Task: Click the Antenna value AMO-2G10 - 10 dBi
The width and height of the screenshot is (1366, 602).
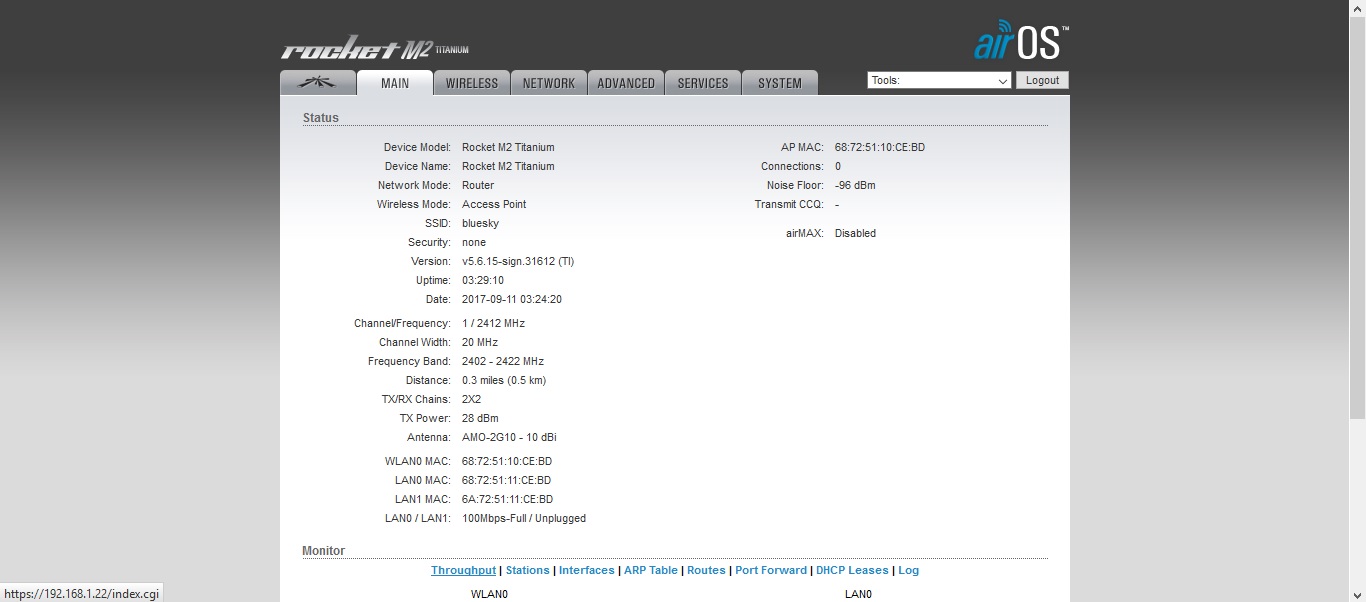Action: [509, 437]
